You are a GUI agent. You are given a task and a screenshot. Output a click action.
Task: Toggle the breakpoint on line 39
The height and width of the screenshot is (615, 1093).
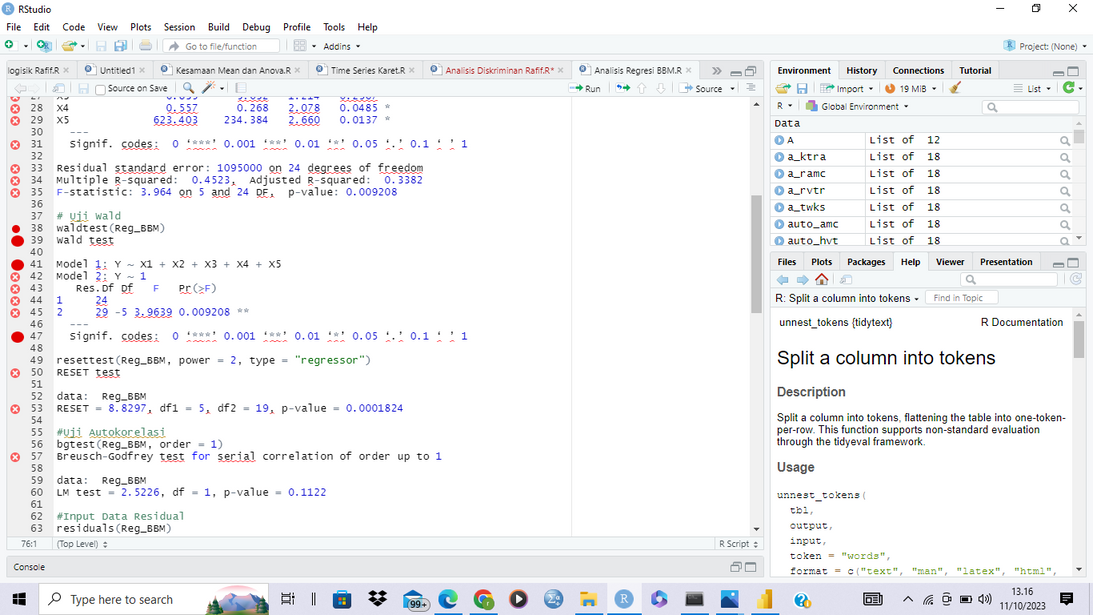click(x=16, y=241)
